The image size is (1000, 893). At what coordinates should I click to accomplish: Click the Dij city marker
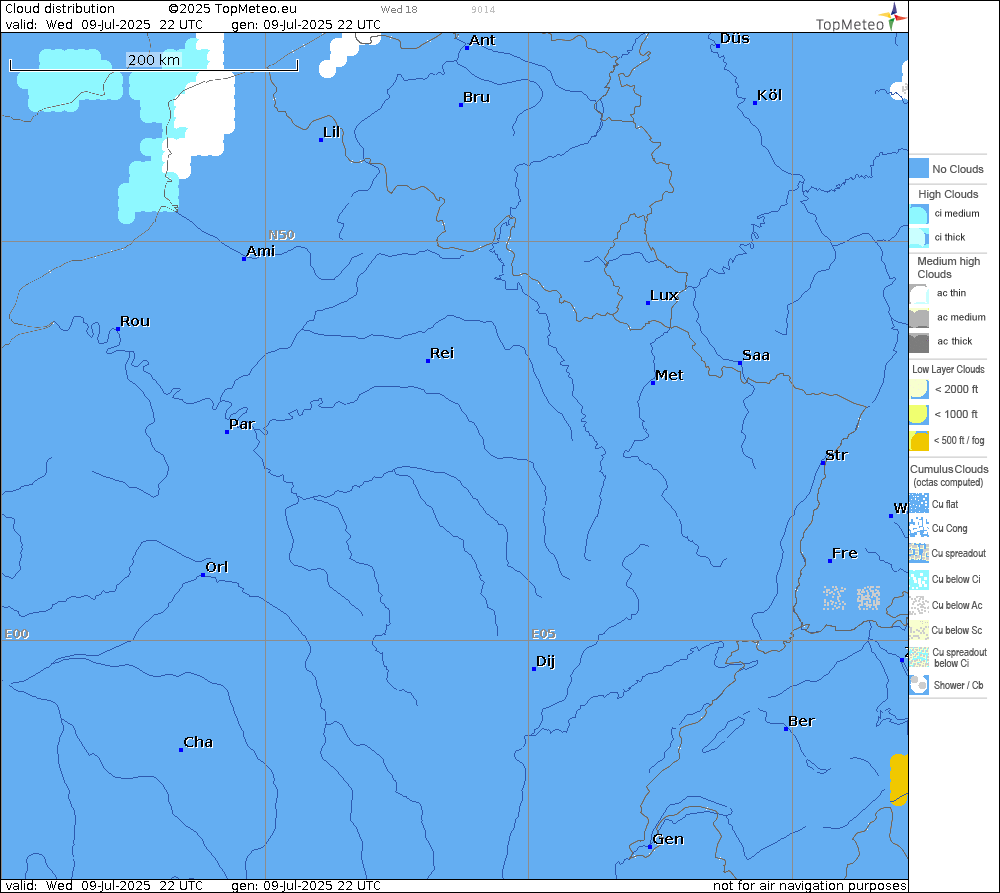(x=534, y=668)
